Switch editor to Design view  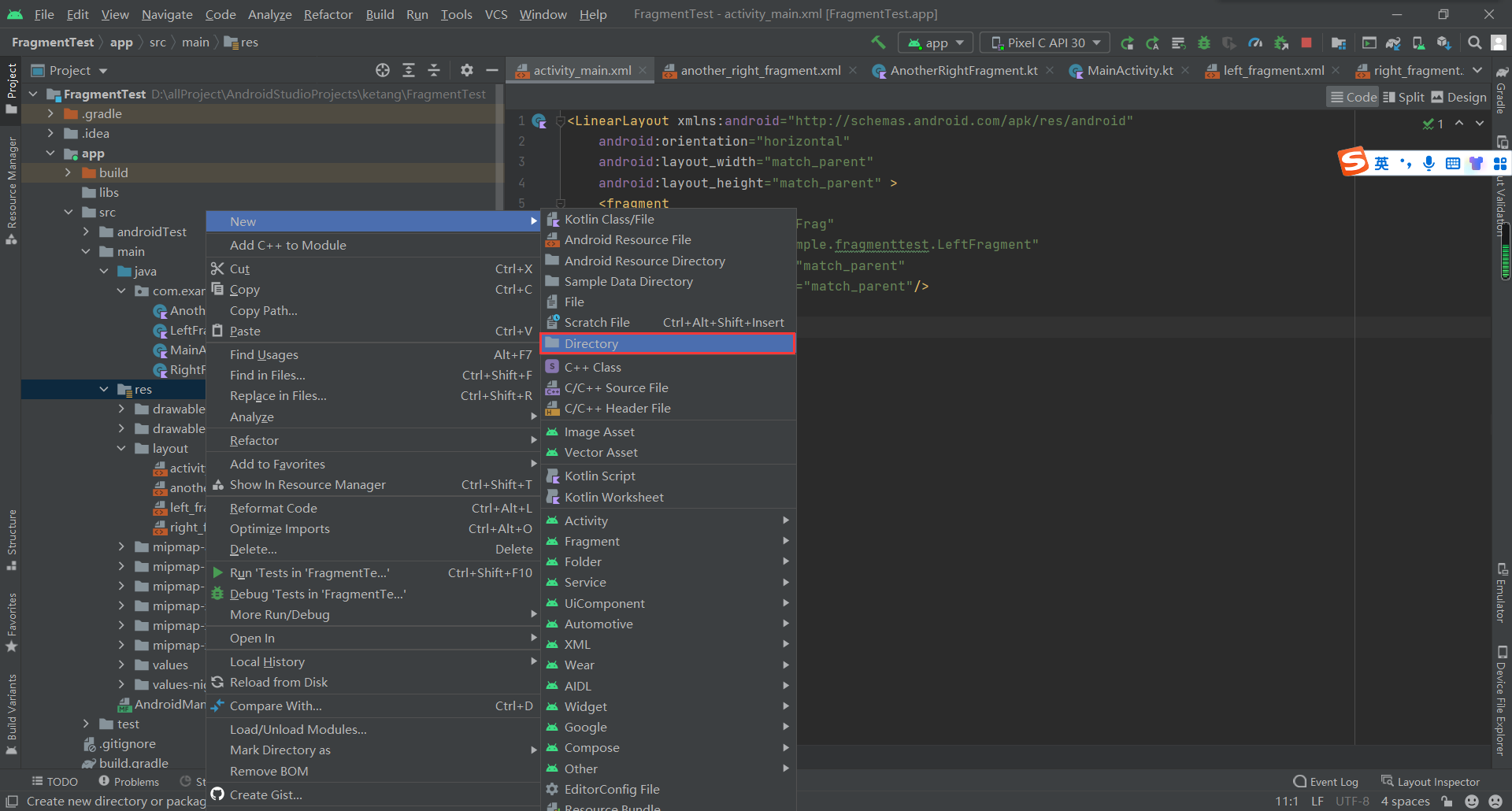[1458, 97]
